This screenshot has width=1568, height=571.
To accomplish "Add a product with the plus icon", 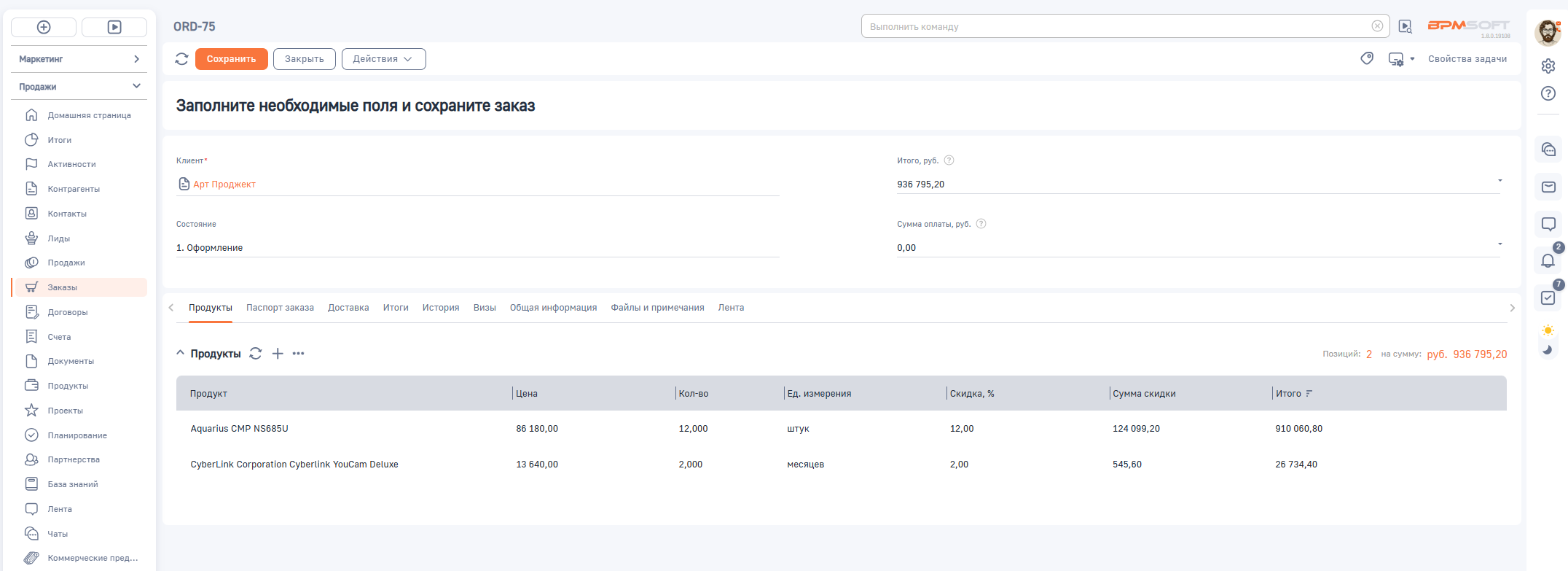I will pyautogui.click(x=278, y=354).
